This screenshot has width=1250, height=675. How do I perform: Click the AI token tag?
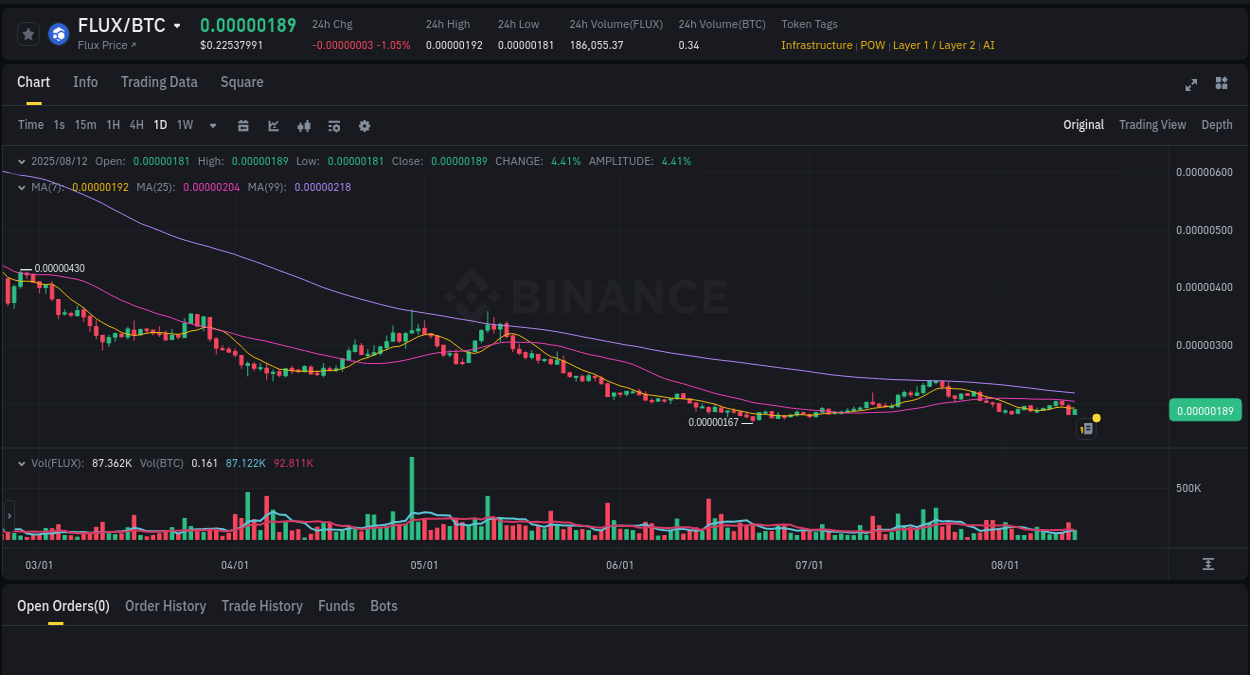(988, 45)
